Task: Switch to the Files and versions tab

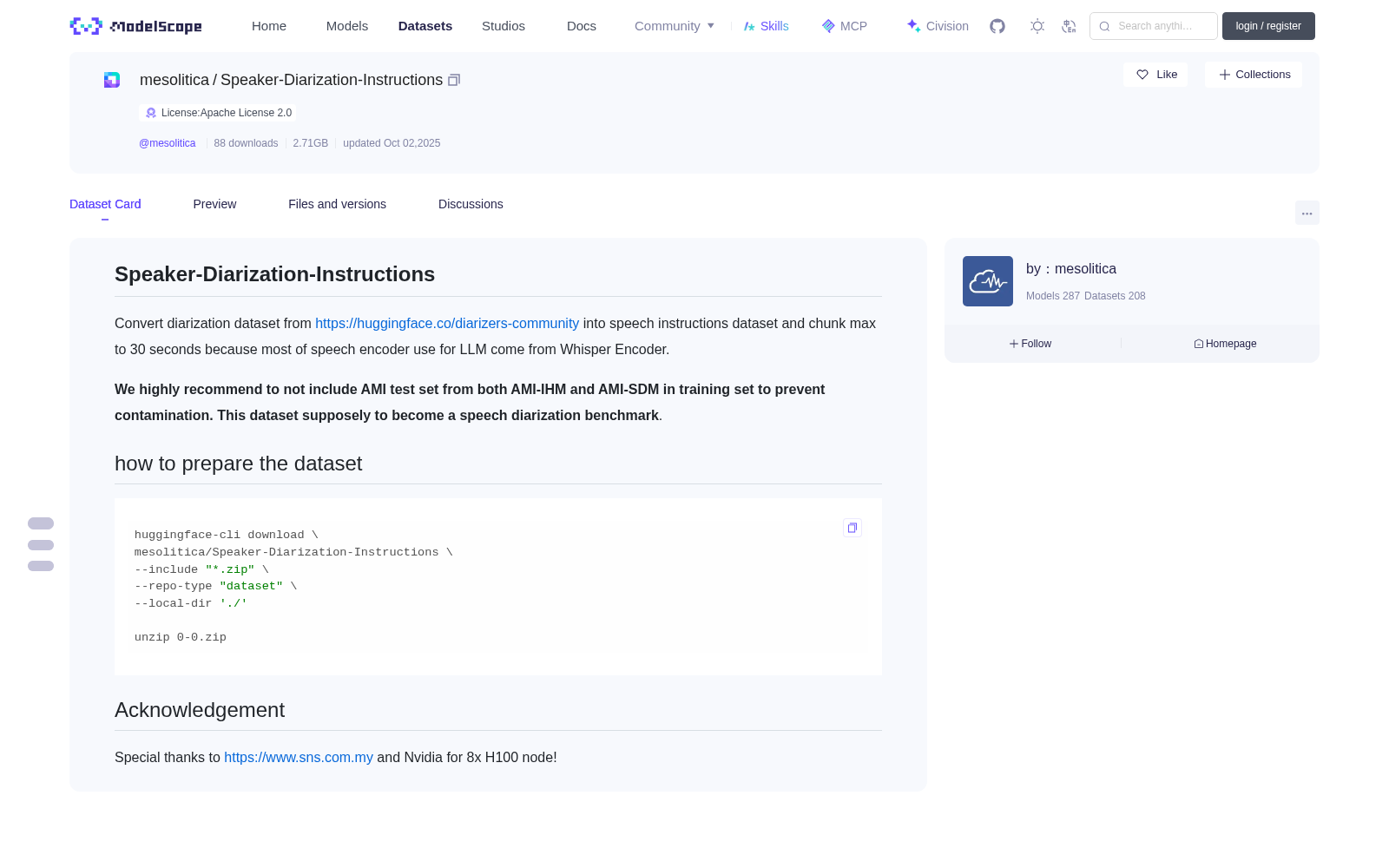Action: [x=337, y=204]
